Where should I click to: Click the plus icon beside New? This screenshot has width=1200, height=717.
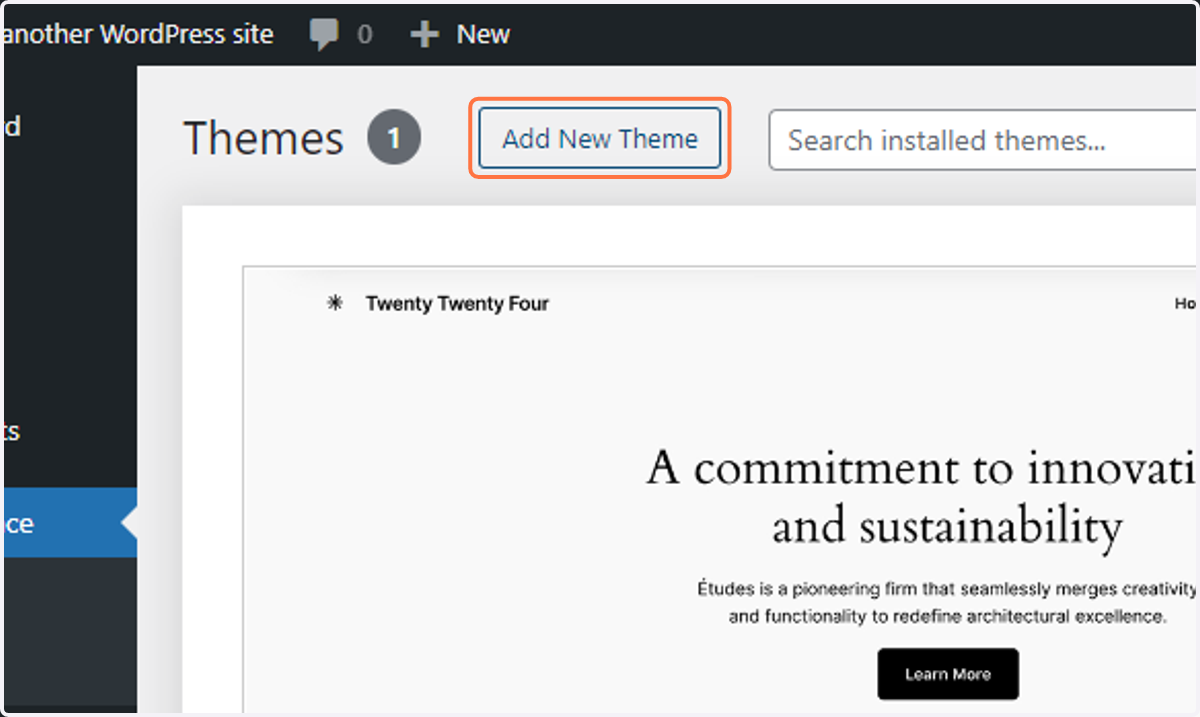[x=425, y=35]
